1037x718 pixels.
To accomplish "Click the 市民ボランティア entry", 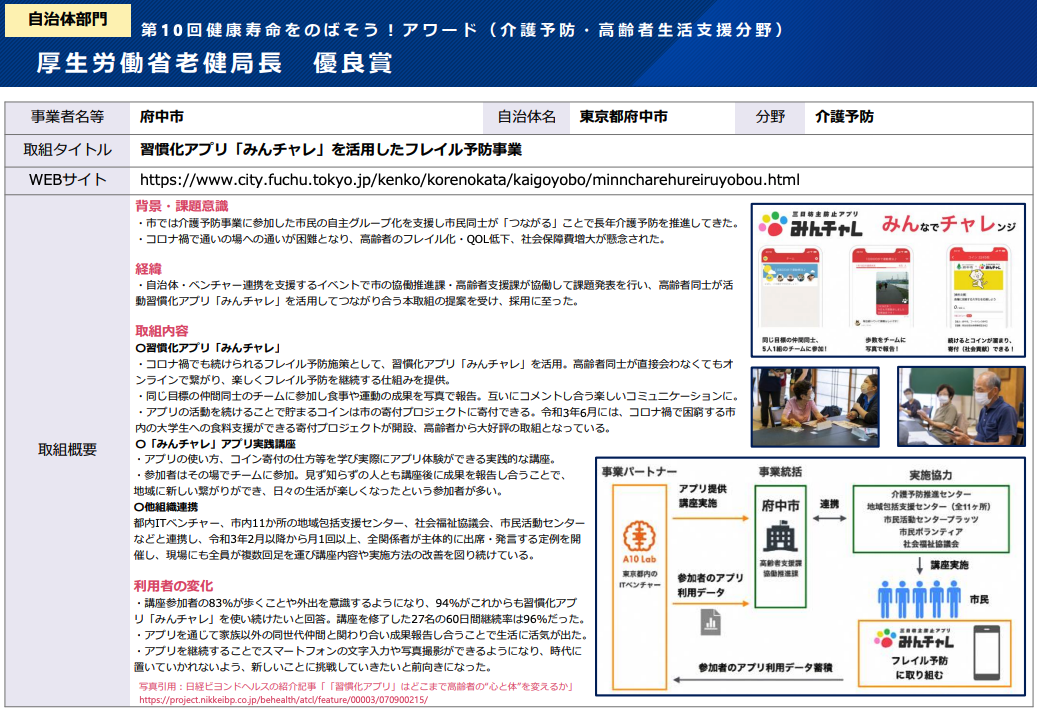I will click(931, 532).
